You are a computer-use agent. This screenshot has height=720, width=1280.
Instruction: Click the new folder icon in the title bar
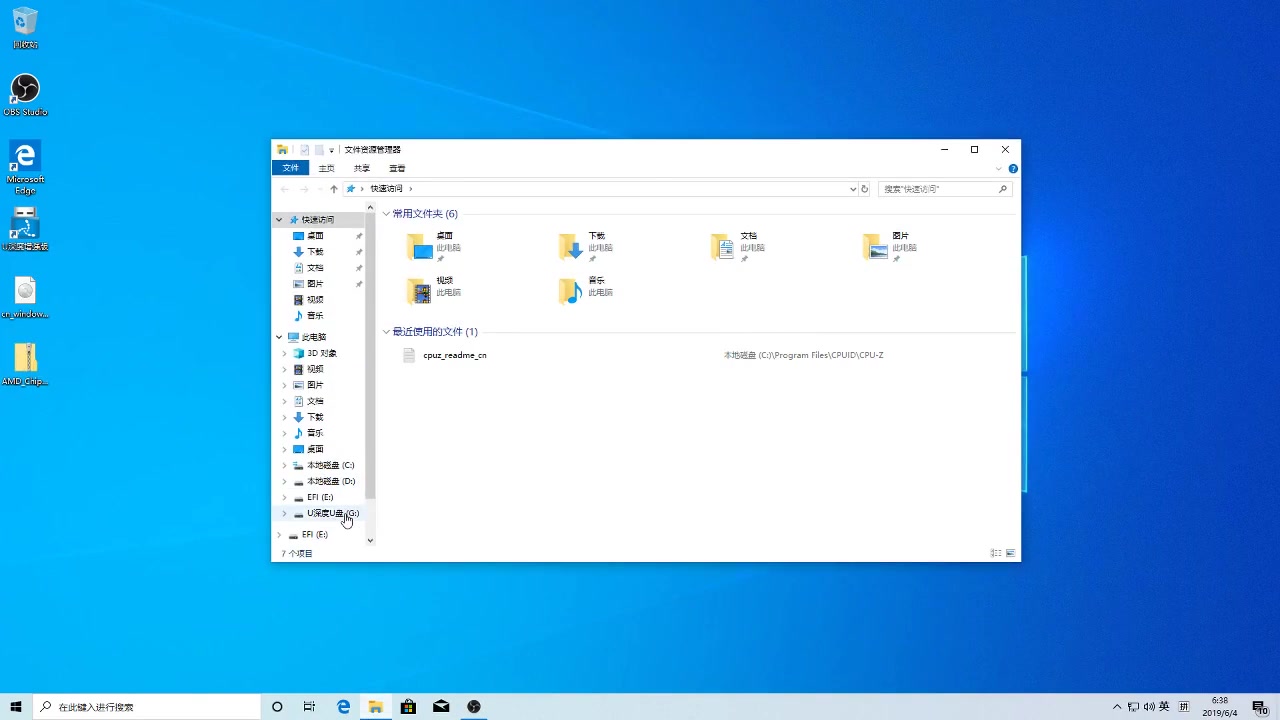pos(319,150)
